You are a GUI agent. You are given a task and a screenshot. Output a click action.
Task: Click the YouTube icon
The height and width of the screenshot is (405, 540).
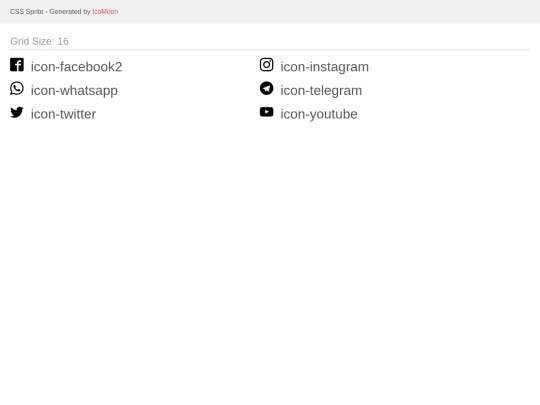pos(267,112)
